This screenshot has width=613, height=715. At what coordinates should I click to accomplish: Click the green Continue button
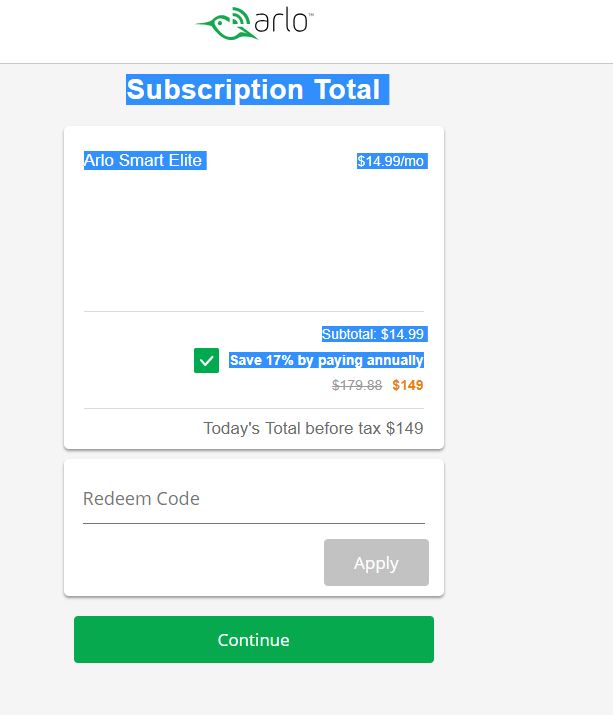(254, 639)
